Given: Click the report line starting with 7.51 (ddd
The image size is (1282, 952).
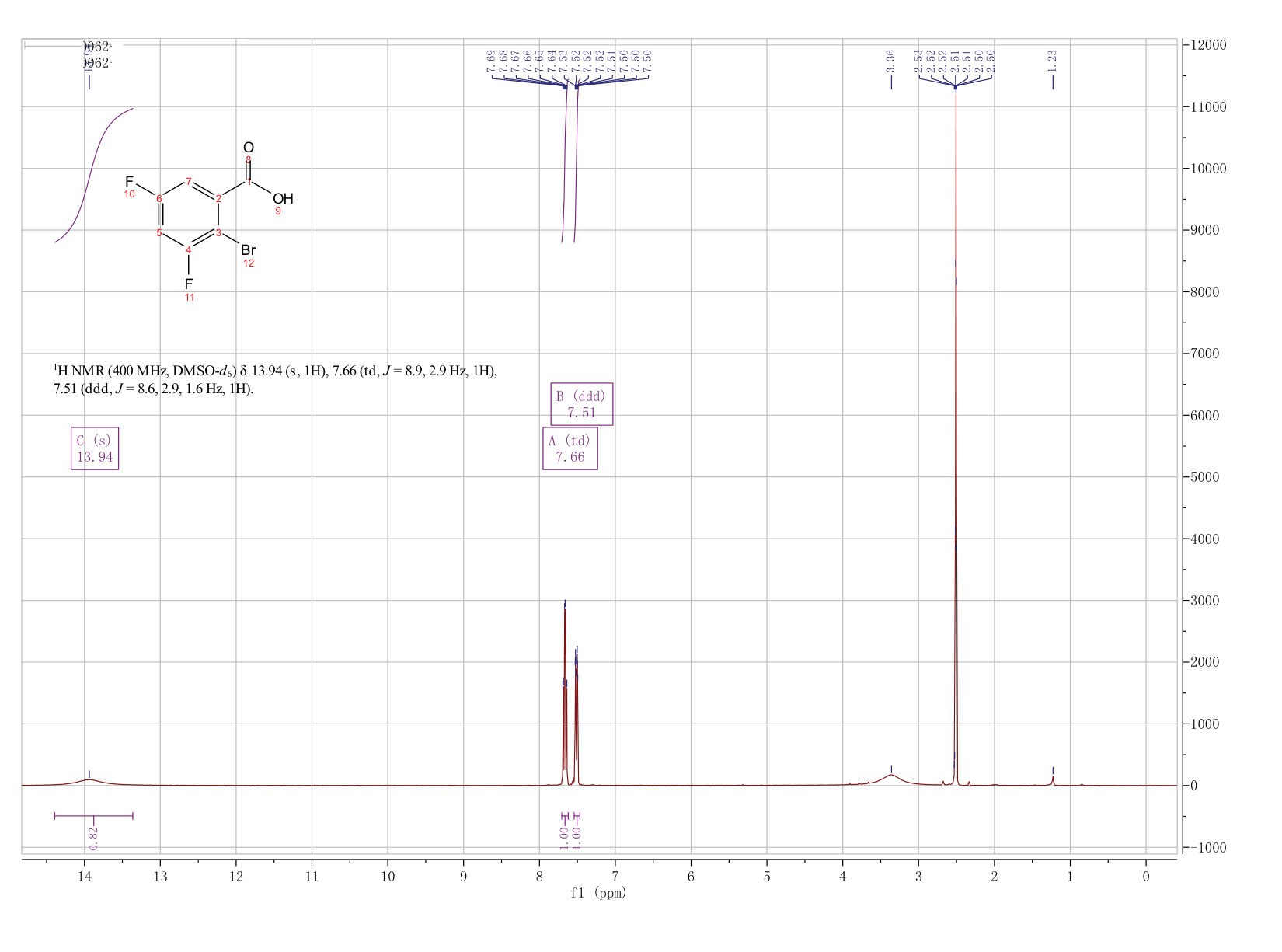Looking at the screenshot, I should click(153, 389).
